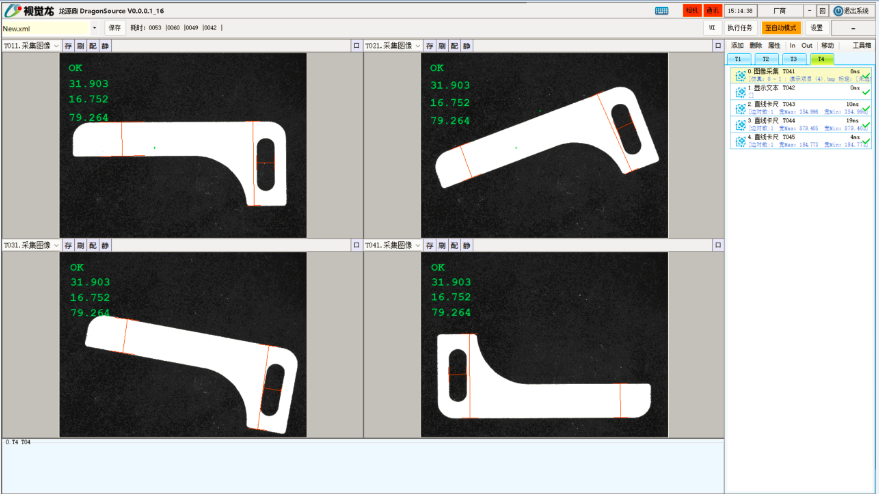Click the 图像采集 T041 tool icon
This screenshot has height=495, width=879.
[x=740, y=75]
